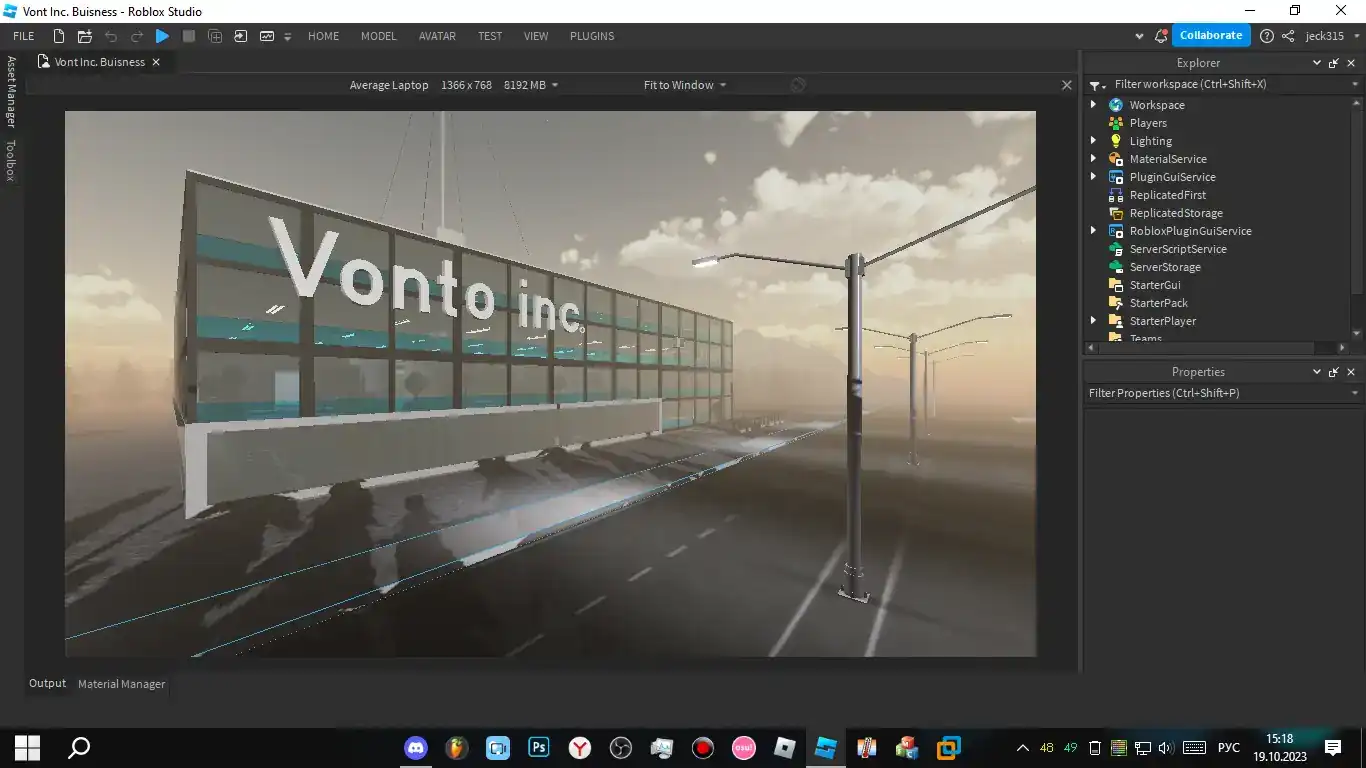
Task: Open Discord from the taskbar
Action: (416, 747)
